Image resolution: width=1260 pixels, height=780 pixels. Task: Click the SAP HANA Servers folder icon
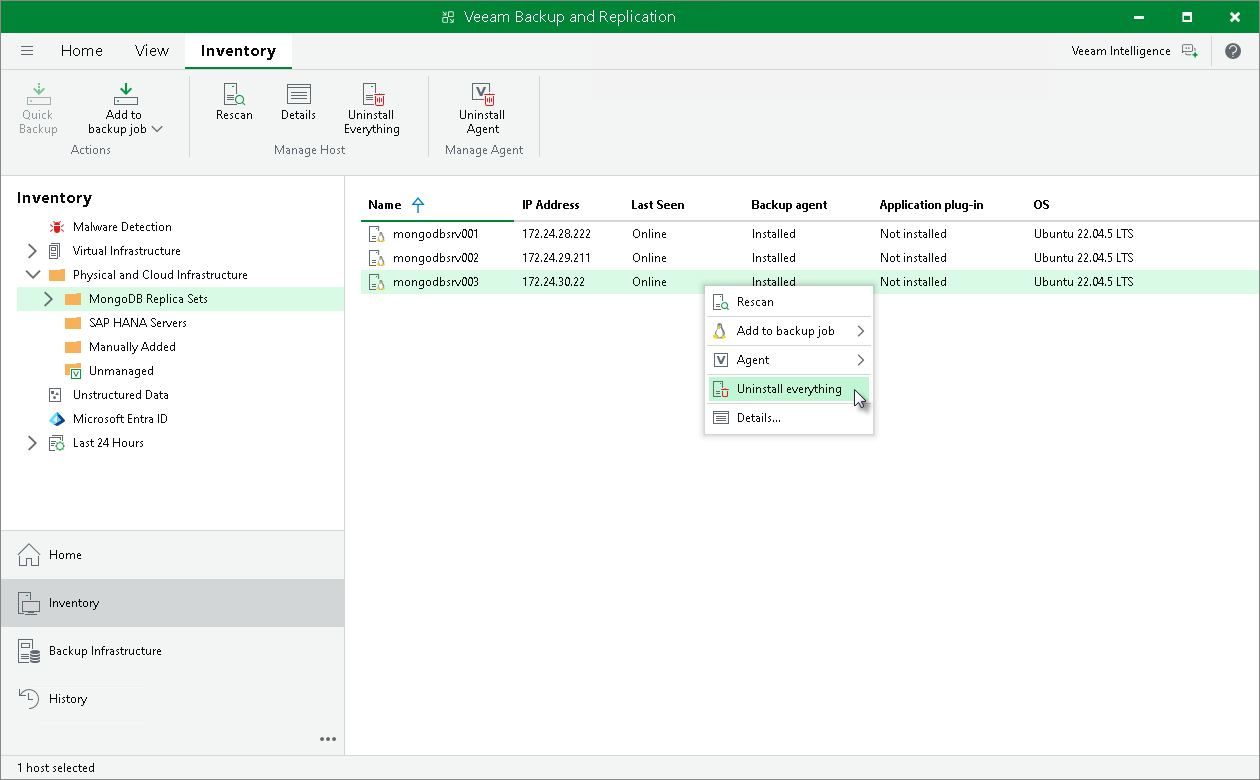click(x=72, y=323)
